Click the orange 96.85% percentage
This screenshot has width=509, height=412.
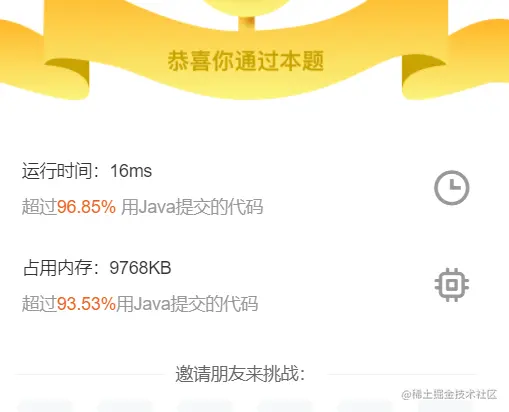coord(86,207)
